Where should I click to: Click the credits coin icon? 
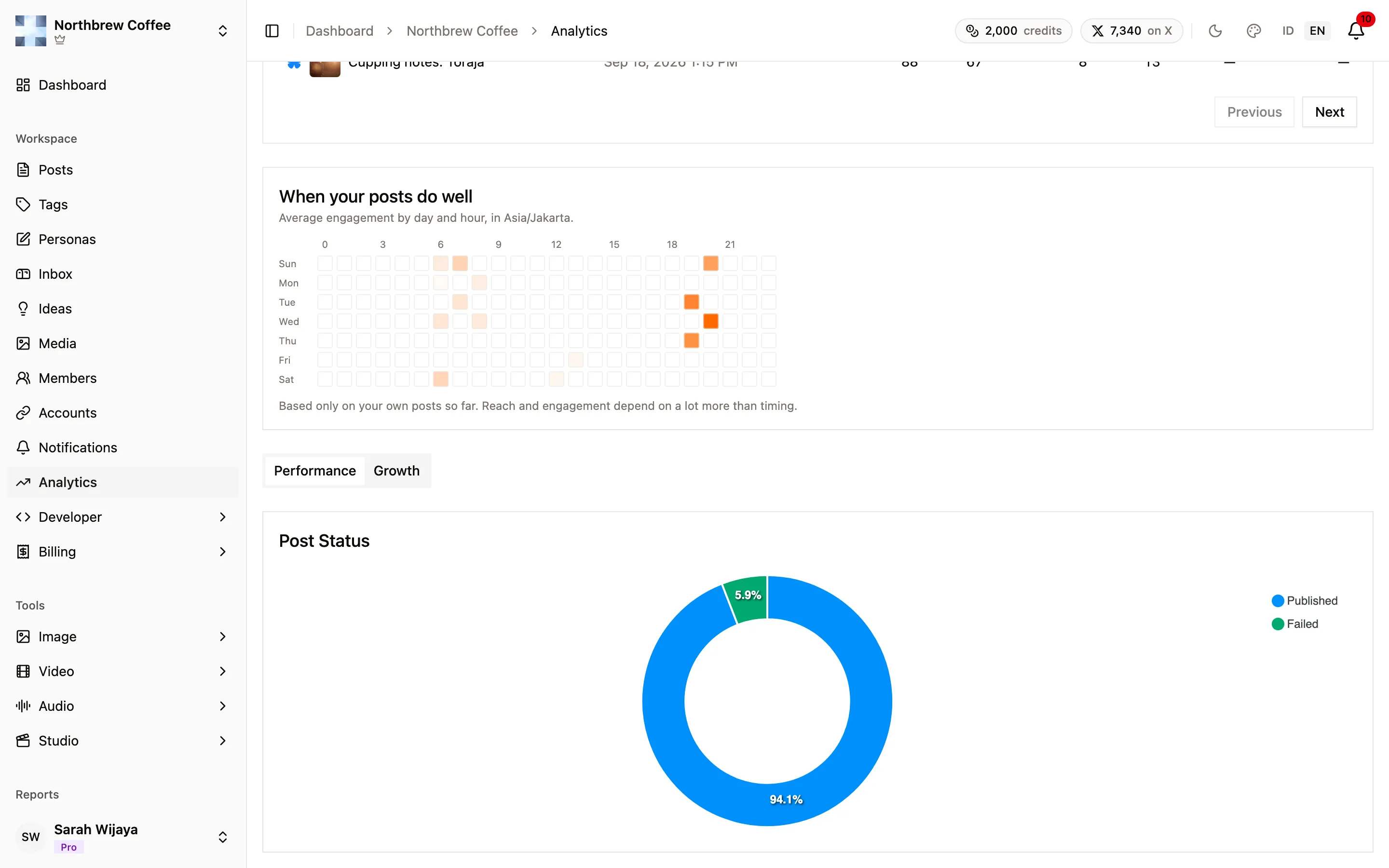(972, 31)
